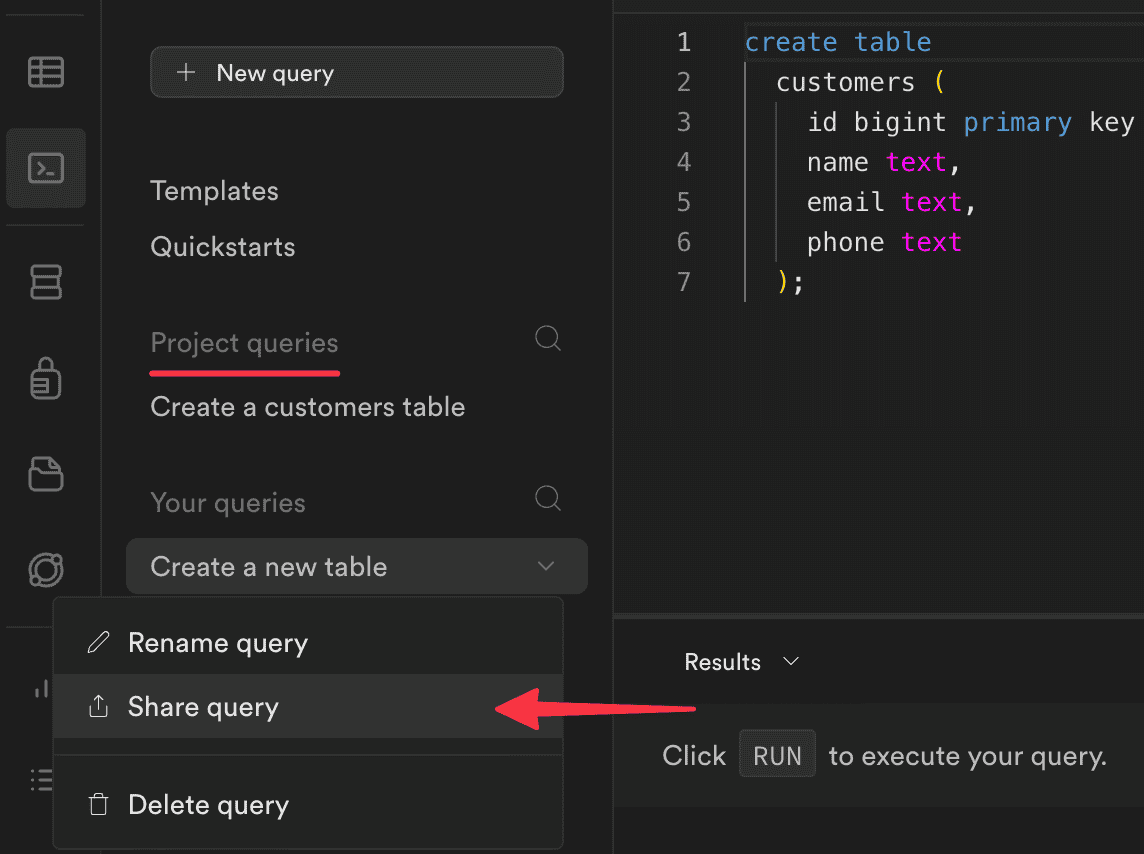This screenshot has height=854, width=1144.
Task: Open Advisors via the circular sidebar icon
Action: pyautogui.click(x=45, y=569)
